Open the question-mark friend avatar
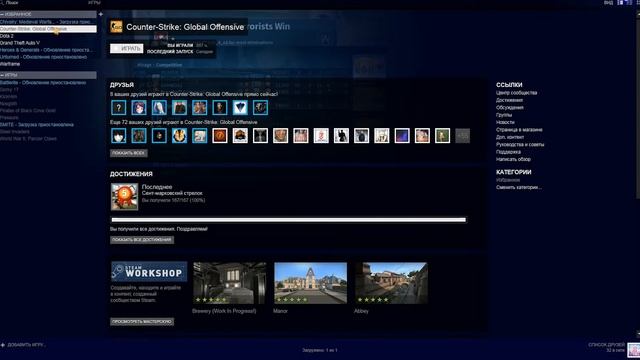640x360 pixels. pos(119,108)
